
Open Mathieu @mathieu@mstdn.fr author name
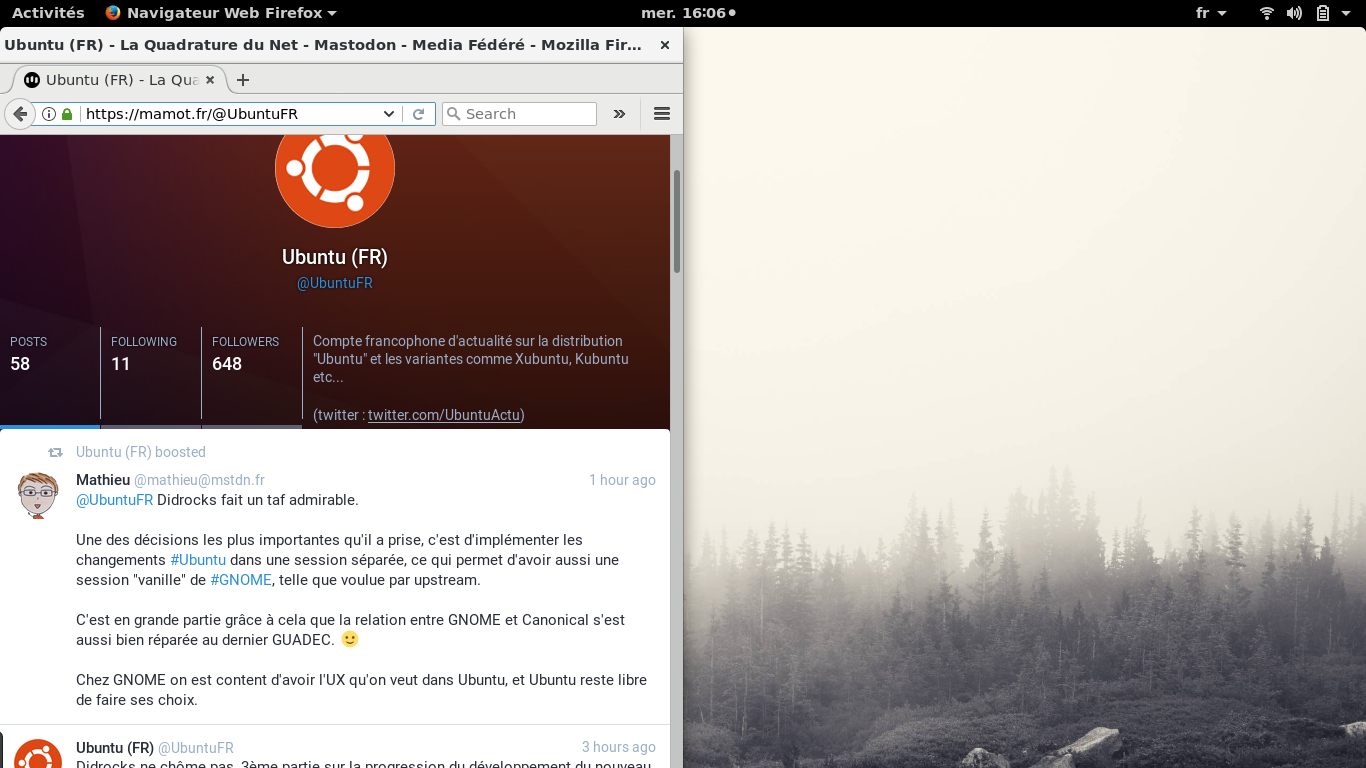170,480
